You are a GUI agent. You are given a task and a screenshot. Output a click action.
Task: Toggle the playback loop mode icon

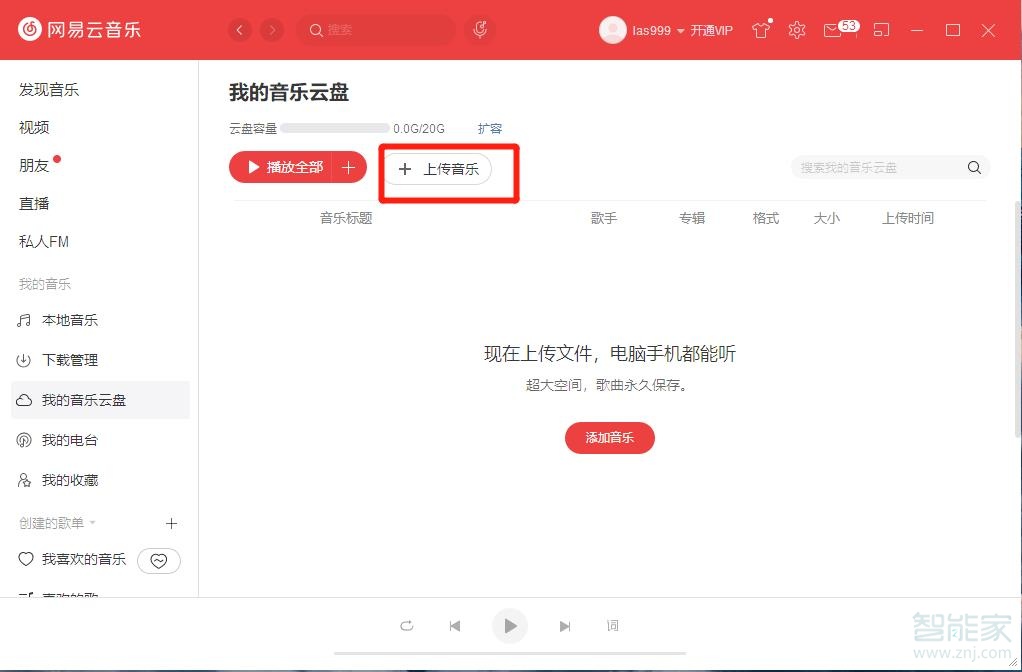(x=407, y=626)
